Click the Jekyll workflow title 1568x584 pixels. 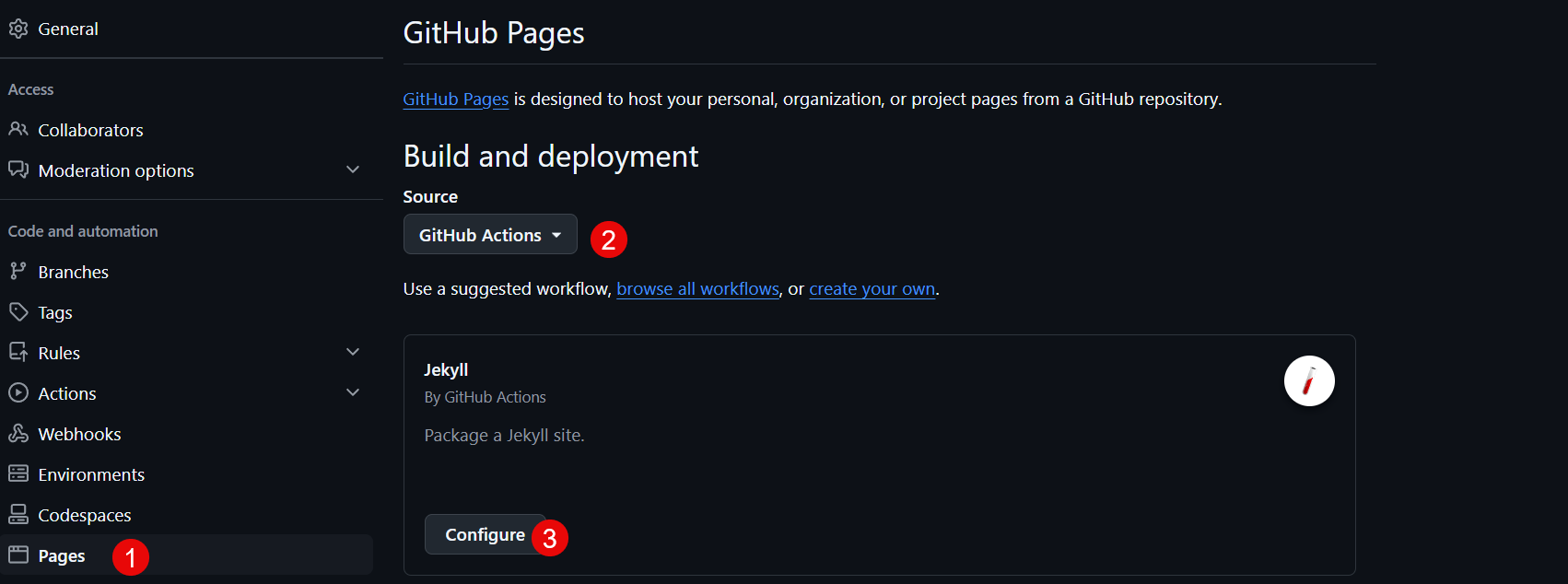point(446,369)
